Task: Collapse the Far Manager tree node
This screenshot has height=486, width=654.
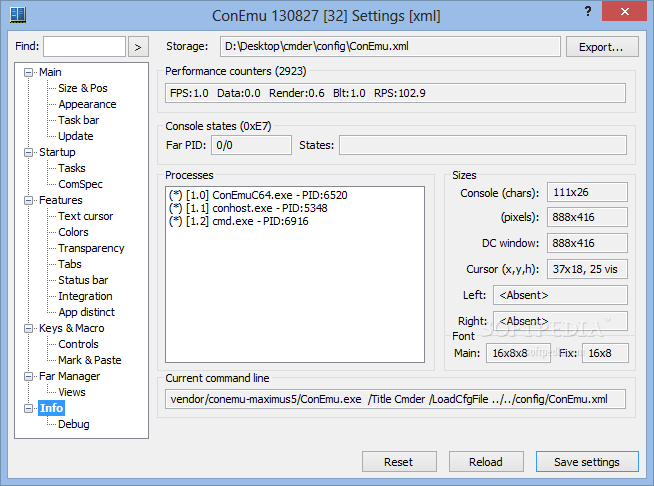Action: pyautogui.click(x=28, y=377)
